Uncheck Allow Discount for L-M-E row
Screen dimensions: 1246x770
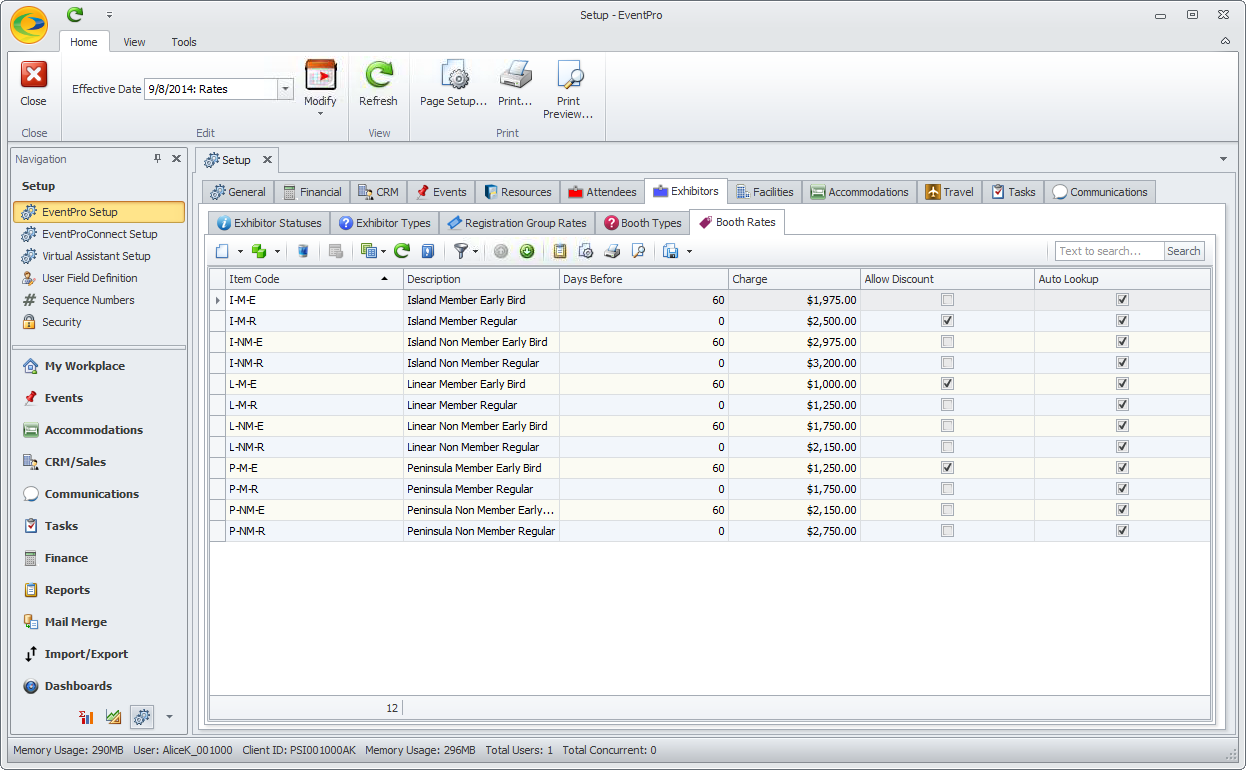947,384
